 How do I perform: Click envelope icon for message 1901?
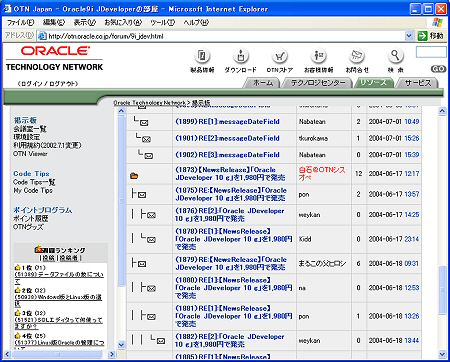146,139
